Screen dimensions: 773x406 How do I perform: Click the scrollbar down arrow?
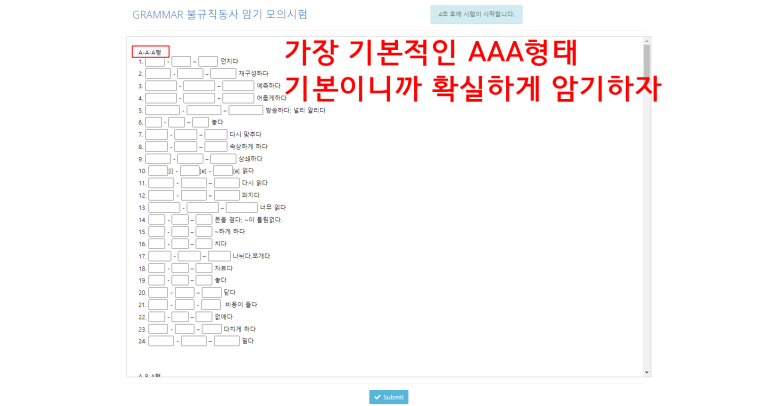coord(647,372)
